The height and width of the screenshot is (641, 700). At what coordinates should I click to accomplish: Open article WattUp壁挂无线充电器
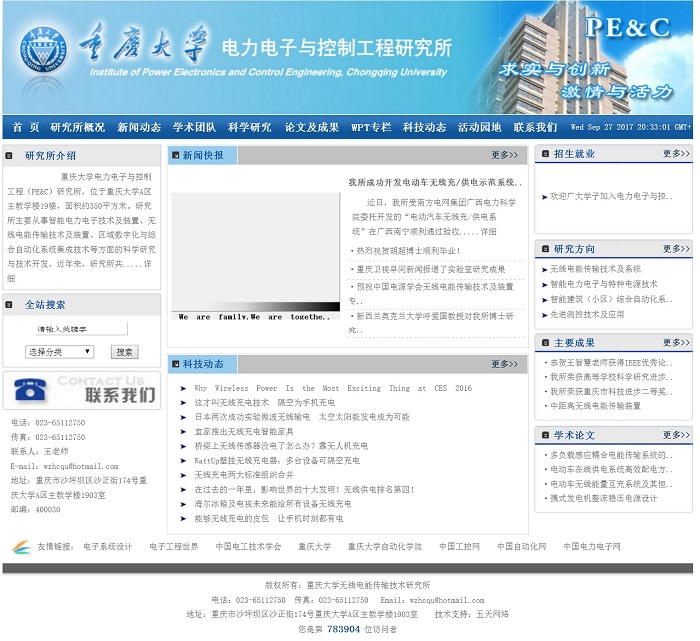click(277, 461)
